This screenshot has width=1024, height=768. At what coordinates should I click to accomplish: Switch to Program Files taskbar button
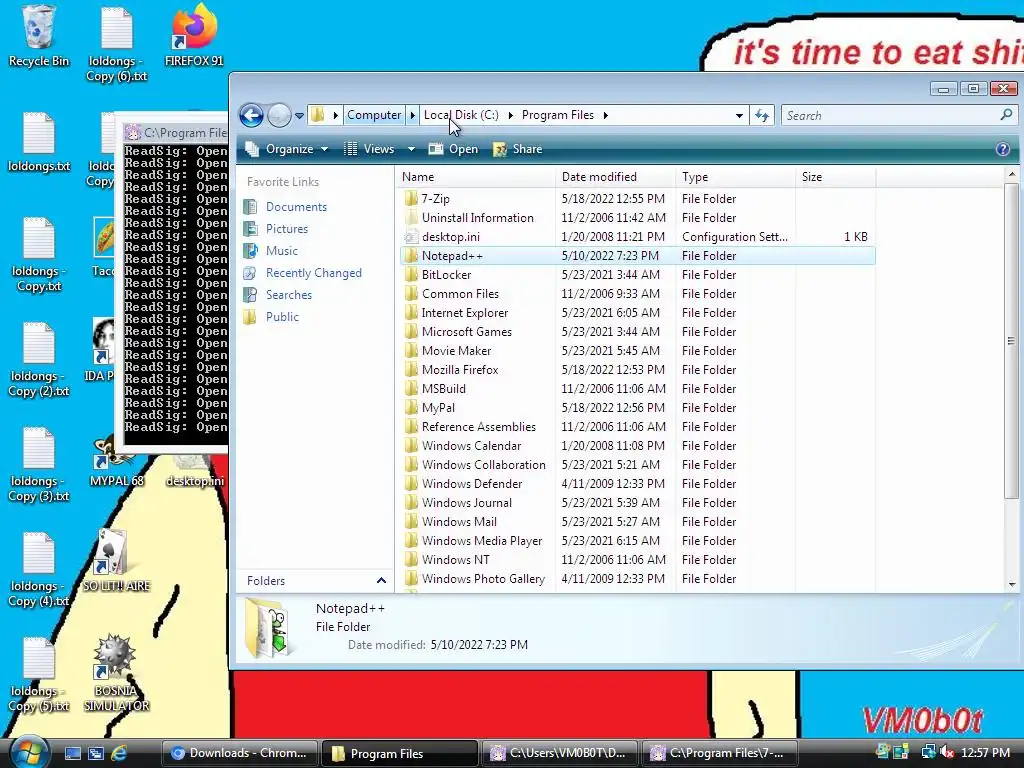(x=400, y=753)
